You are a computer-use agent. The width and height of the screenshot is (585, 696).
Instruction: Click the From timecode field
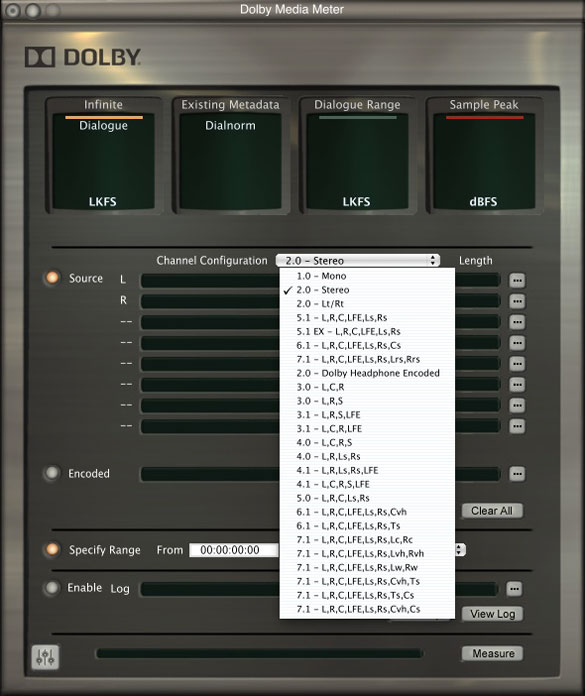234,550
